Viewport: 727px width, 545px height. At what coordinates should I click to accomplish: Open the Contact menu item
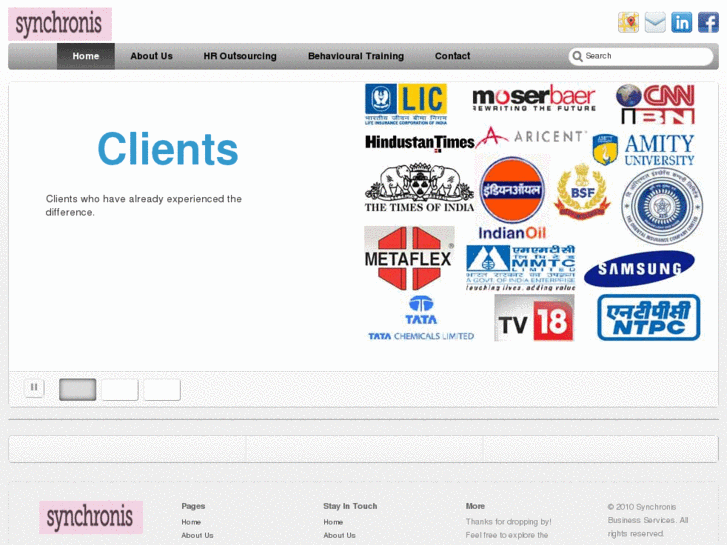(x=452, y=56)
